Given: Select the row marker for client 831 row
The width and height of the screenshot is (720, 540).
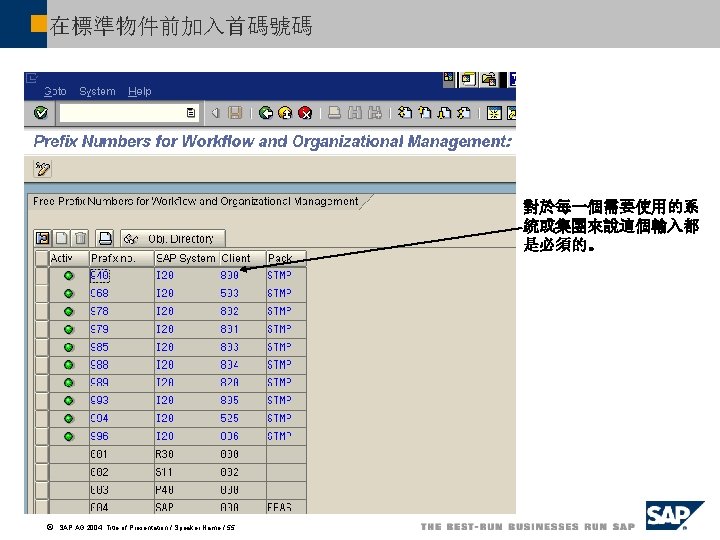Looking at the screenshot, I should pos(42,329).
